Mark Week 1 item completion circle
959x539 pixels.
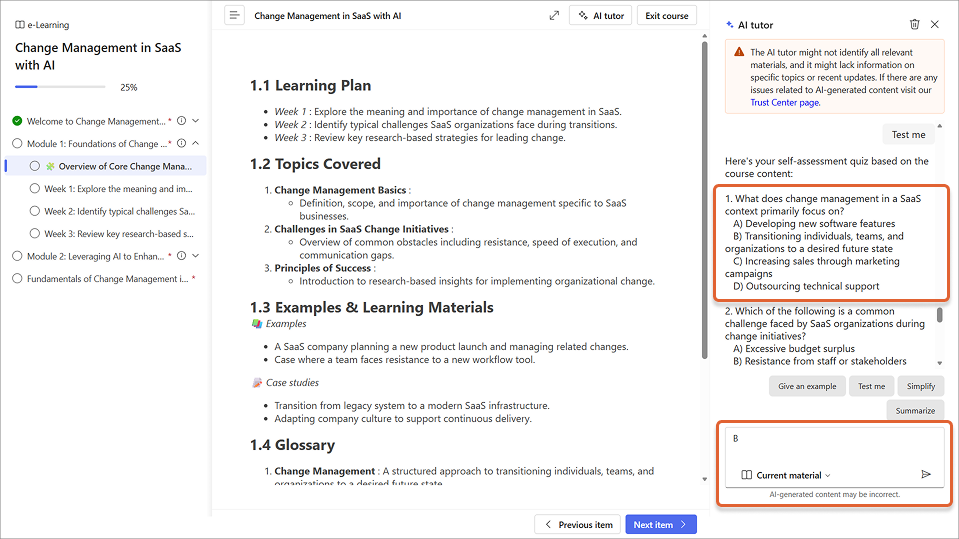[35, 189]
